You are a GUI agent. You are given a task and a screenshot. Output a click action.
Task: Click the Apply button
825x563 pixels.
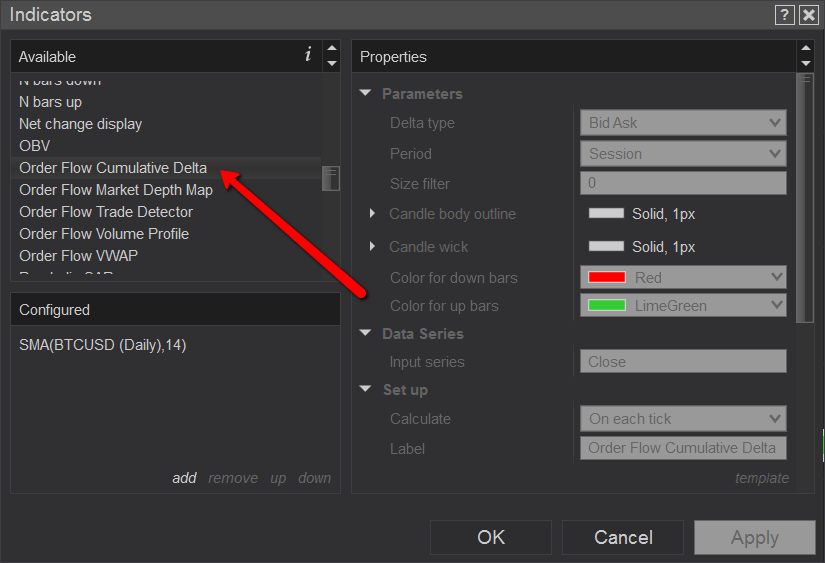coord(754,537)
